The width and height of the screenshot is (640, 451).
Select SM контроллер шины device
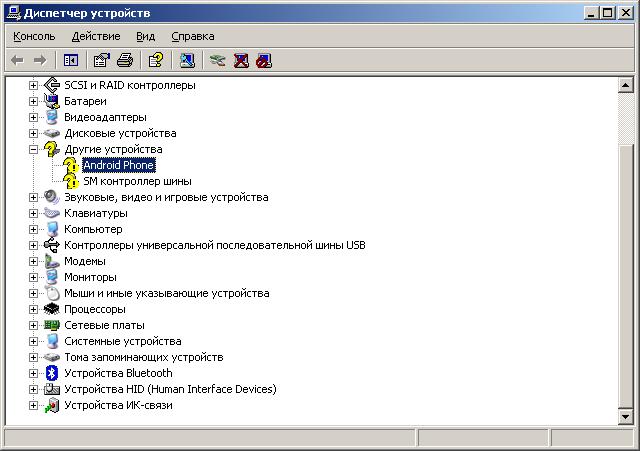(x=137, y=181)
